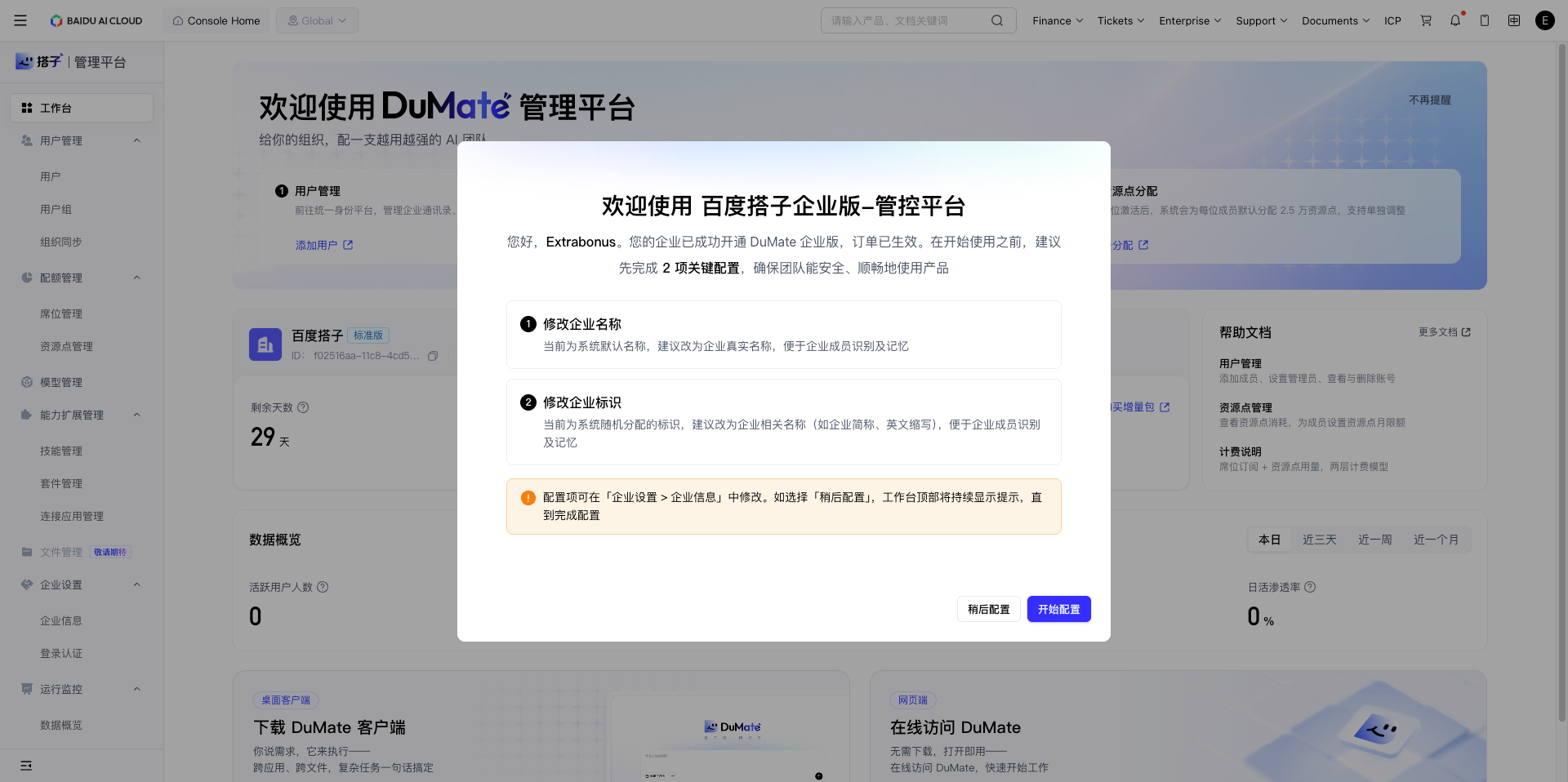Click the Baidu AI Cloud logo
Screen dimensions: 1568x782
pyautogui.click(x=96, y=20)
